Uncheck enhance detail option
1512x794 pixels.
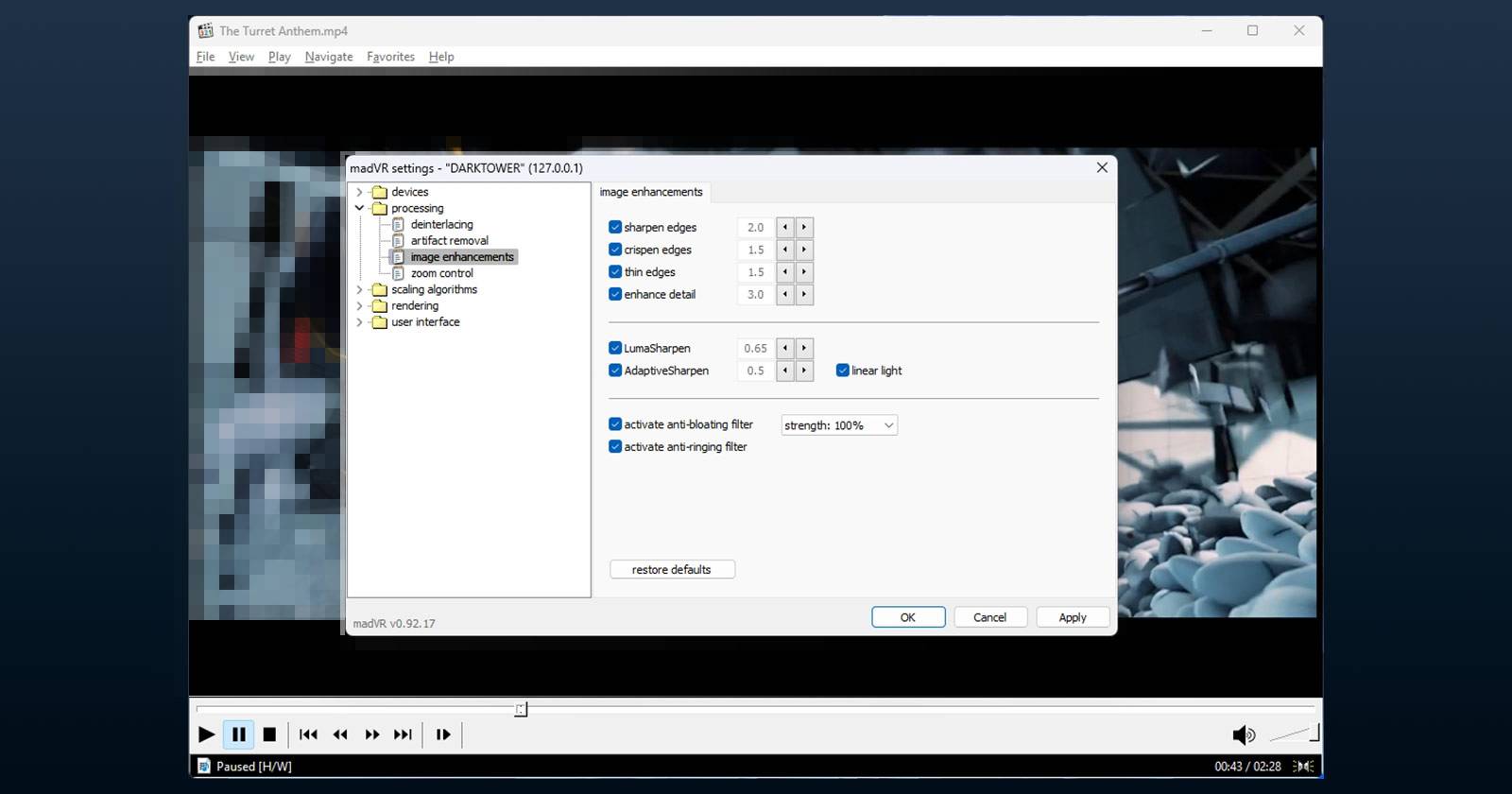615,295
